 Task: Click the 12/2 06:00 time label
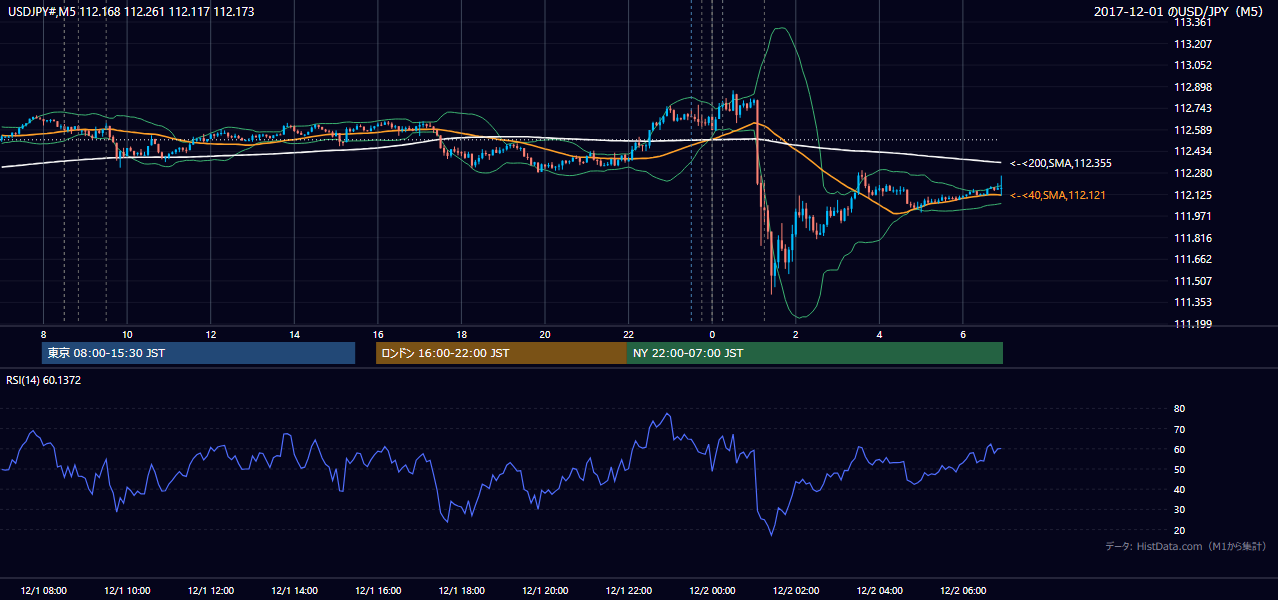963,591
